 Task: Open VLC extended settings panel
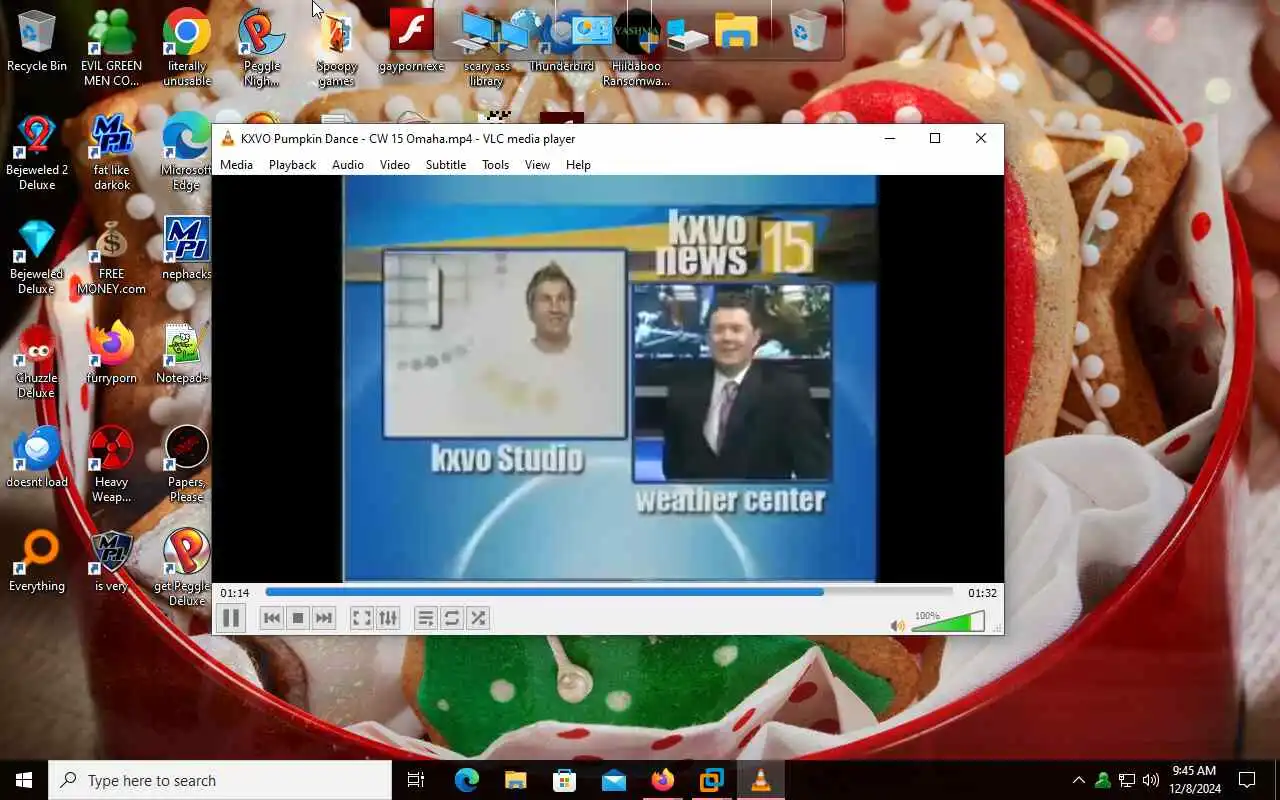pyautogui.click(x=388, y=619)
